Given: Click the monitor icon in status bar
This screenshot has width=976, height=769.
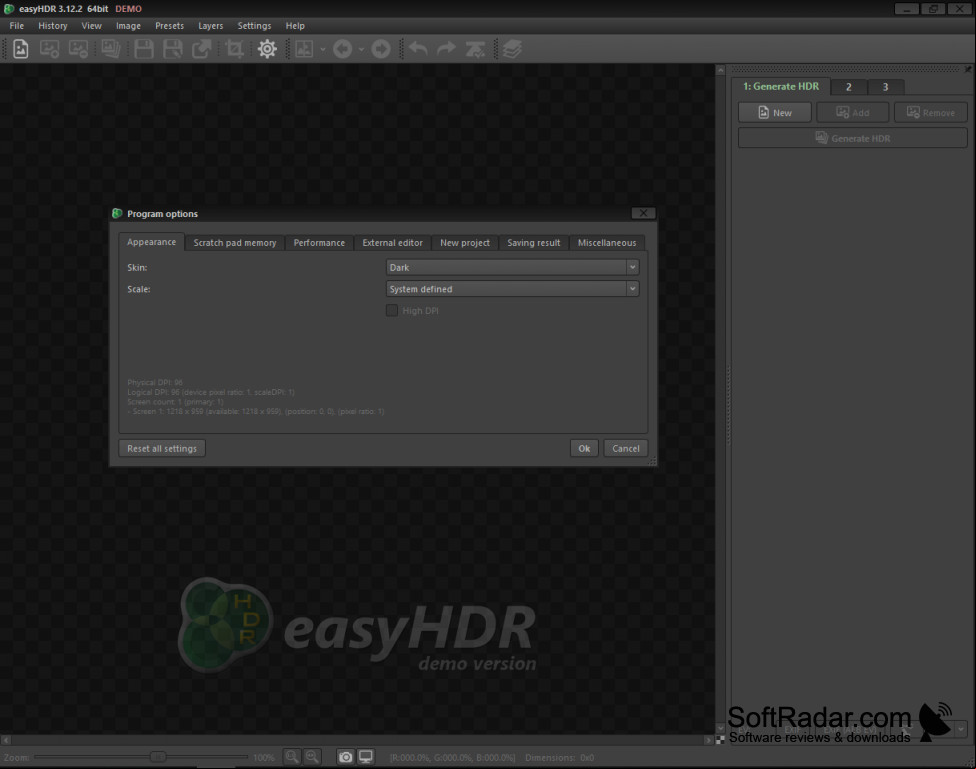Looking at the screenshot, I should point(366,757).
